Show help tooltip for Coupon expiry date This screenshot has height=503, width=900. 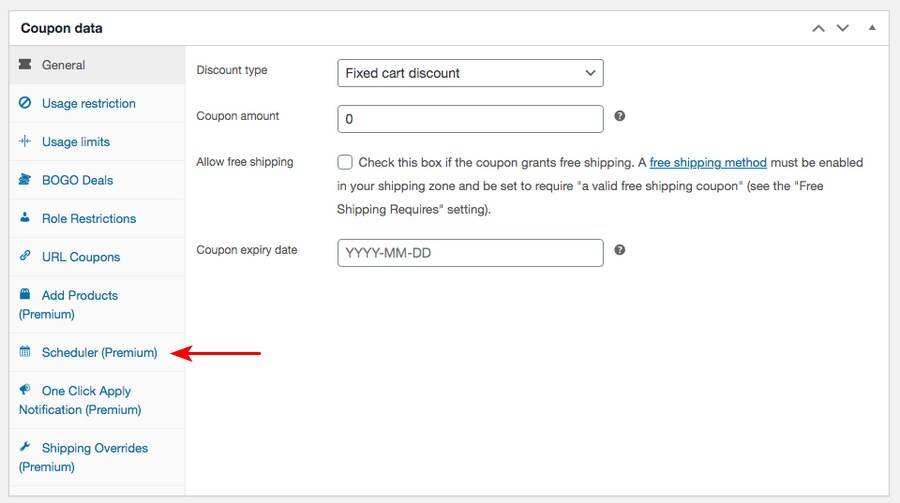click(619, 250)
